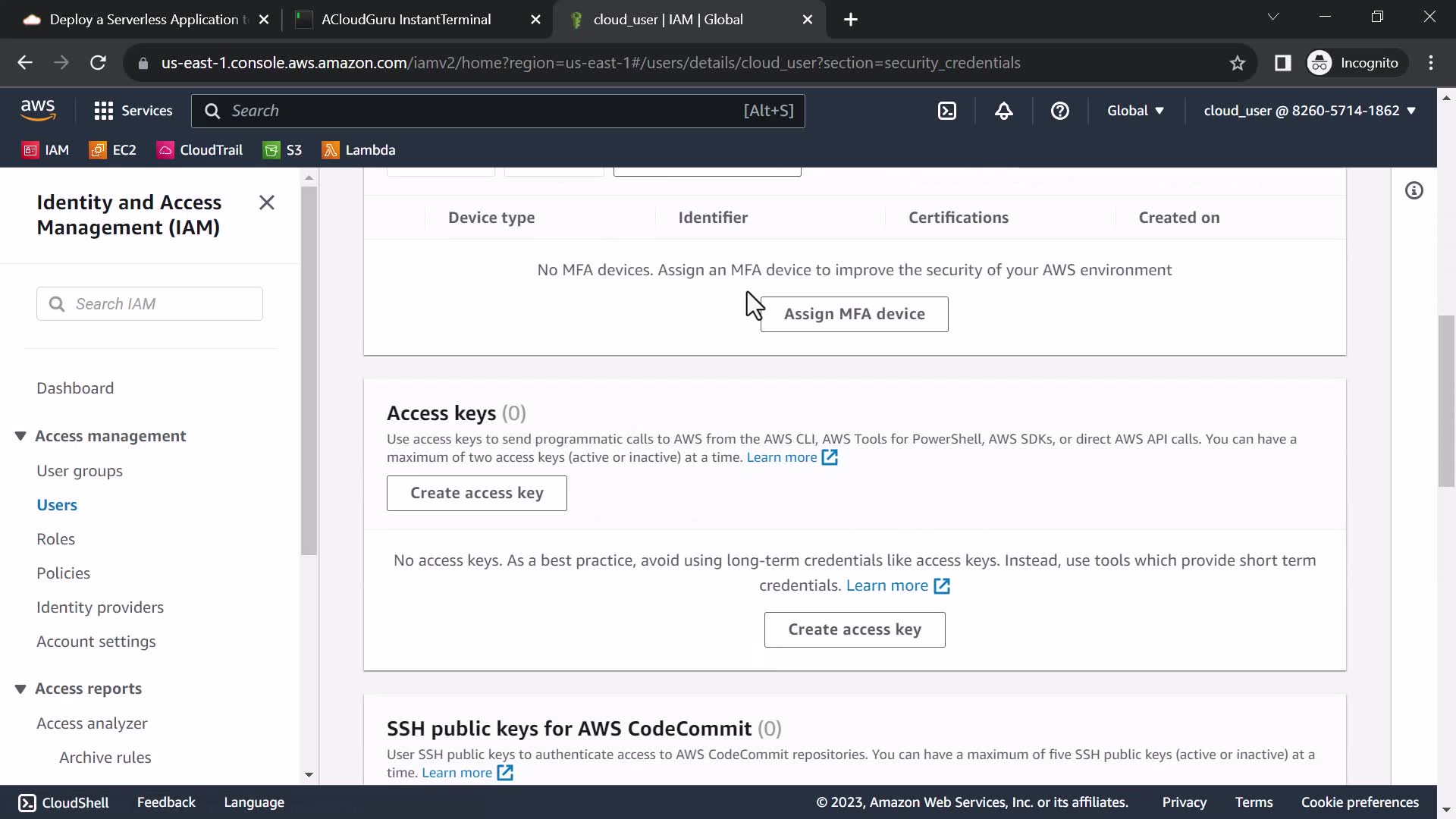
Task: Open the notifications bell icon
Action: click(x=1003, y=111)
